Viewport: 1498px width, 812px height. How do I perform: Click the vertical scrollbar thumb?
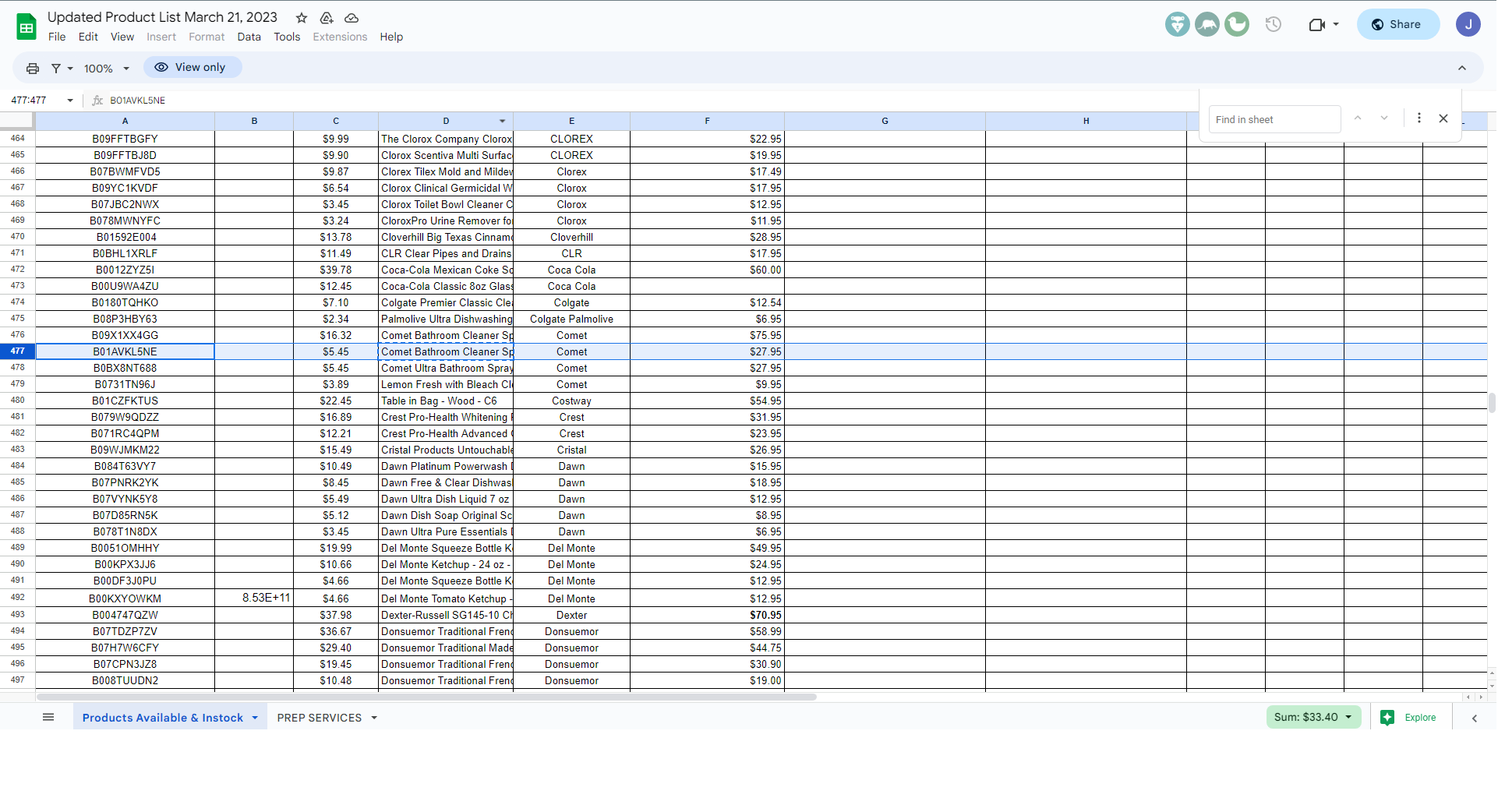[1492, 403]
